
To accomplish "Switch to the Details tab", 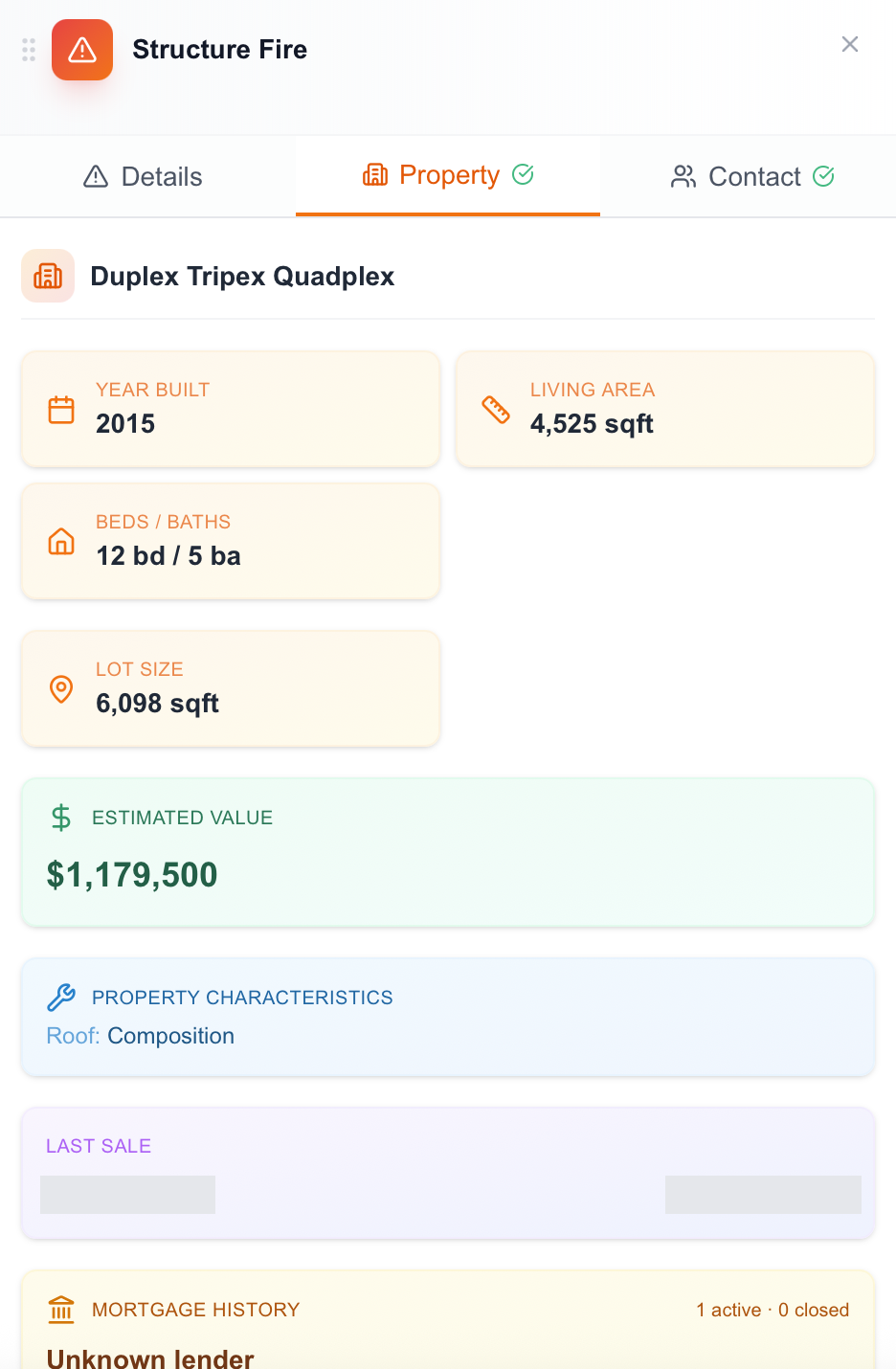I will tap(144, 176).
